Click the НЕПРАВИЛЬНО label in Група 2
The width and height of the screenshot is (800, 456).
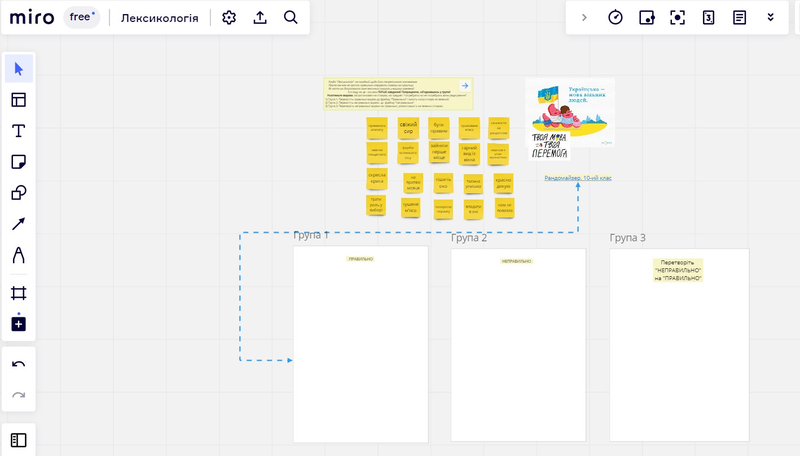pos(516,261)
